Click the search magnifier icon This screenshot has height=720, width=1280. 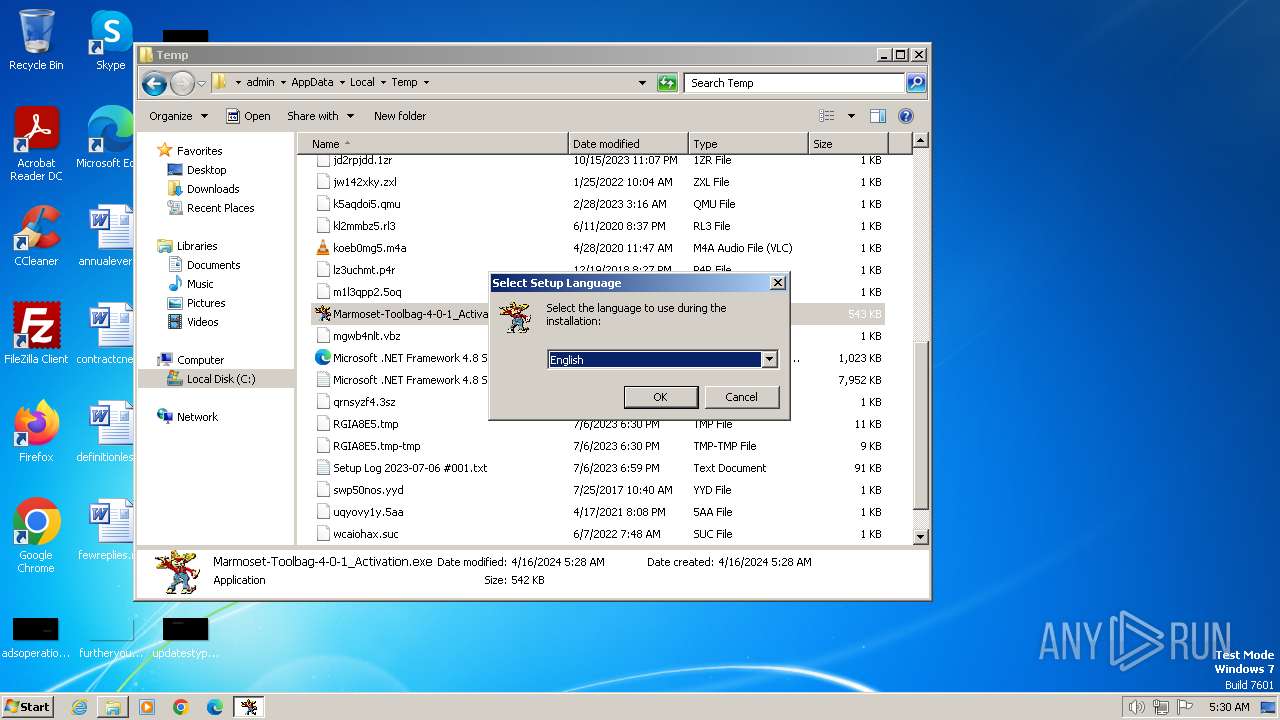(916, 83)
